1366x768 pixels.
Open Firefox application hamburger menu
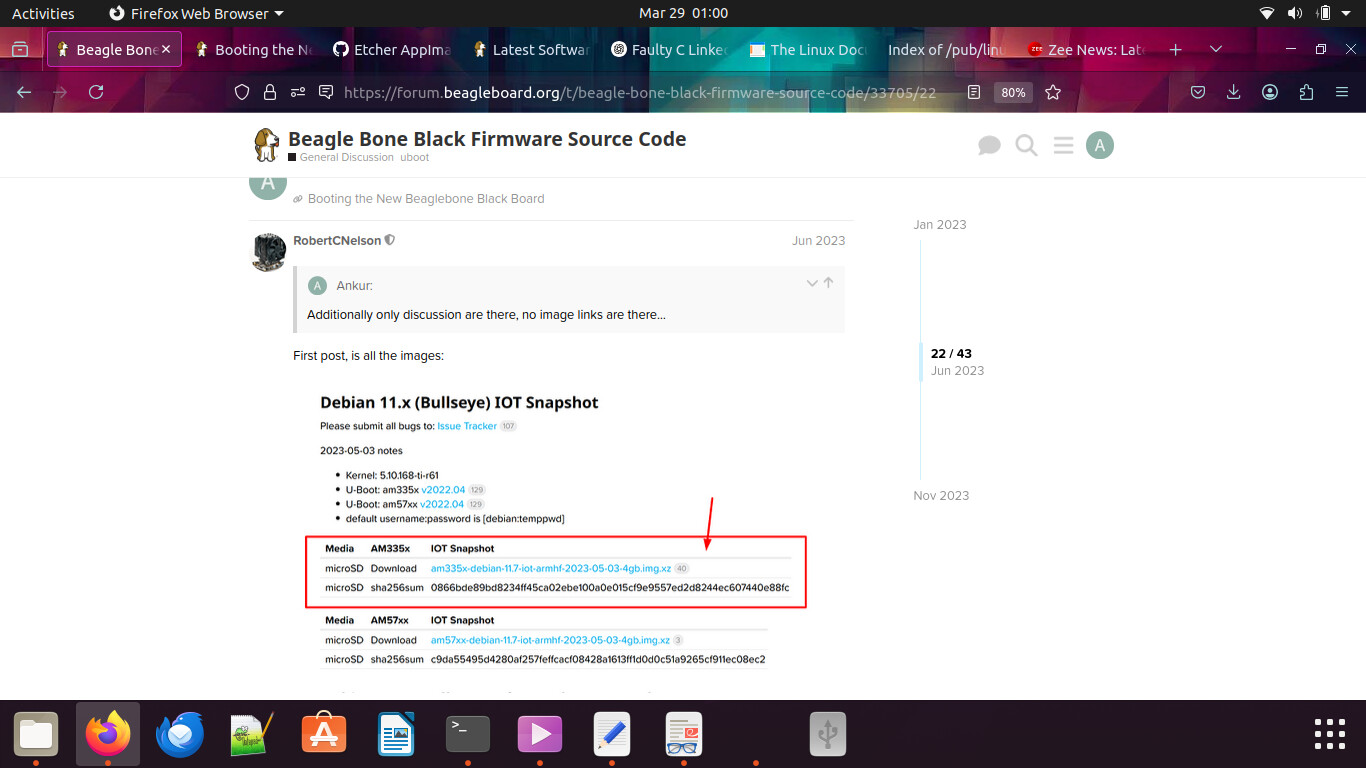click(1342, 92)
